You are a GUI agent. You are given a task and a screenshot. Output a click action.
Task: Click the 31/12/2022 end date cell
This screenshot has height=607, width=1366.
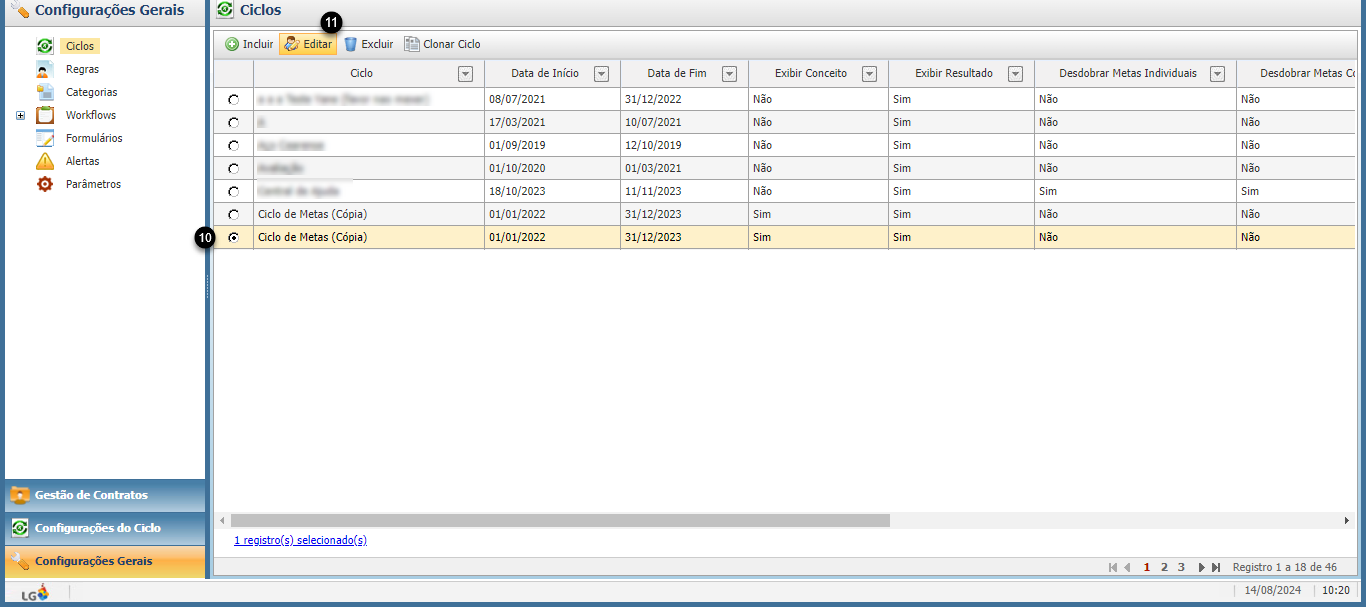click(684, 100)
